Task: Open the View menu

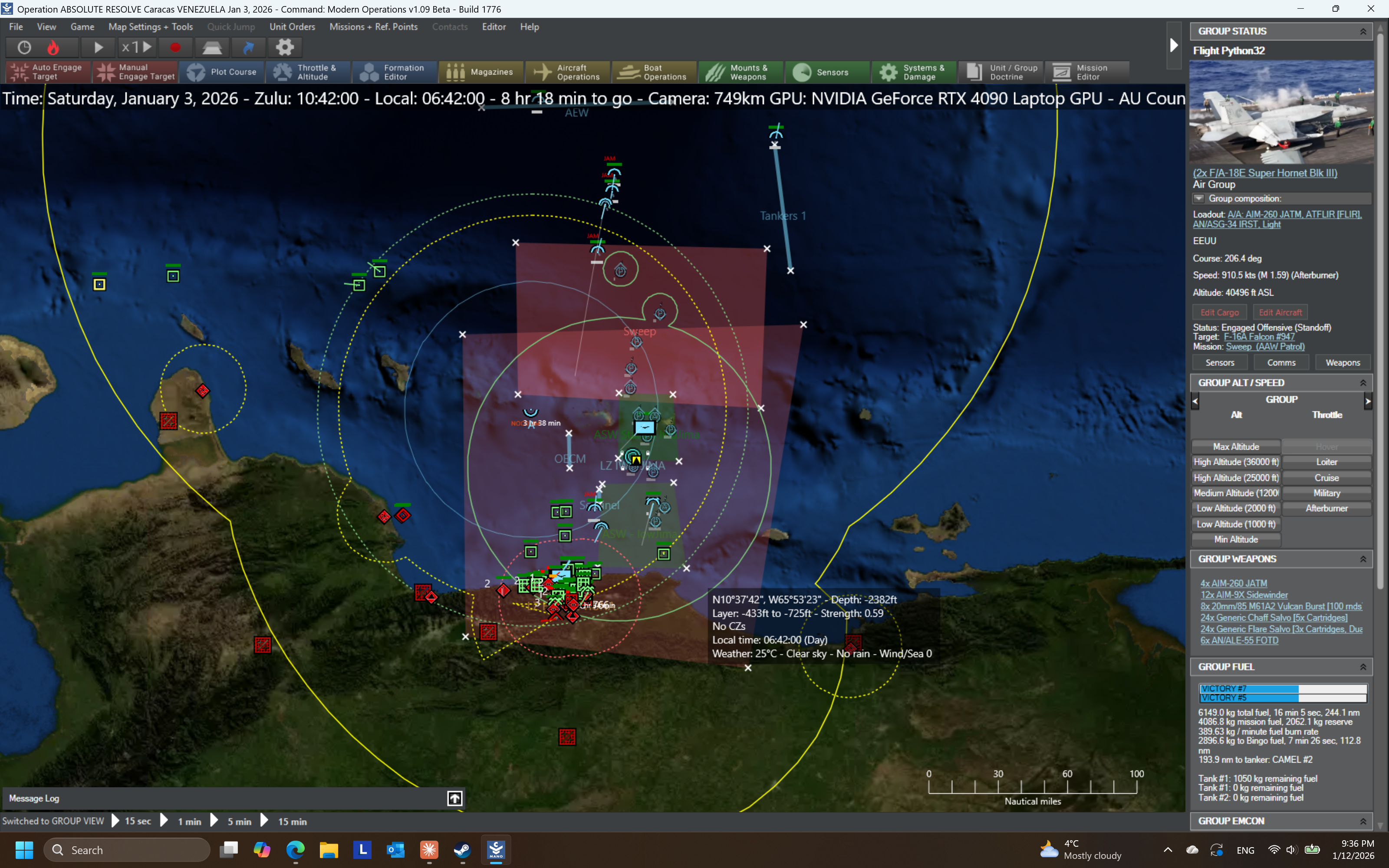Action: (x=46, y=27)
